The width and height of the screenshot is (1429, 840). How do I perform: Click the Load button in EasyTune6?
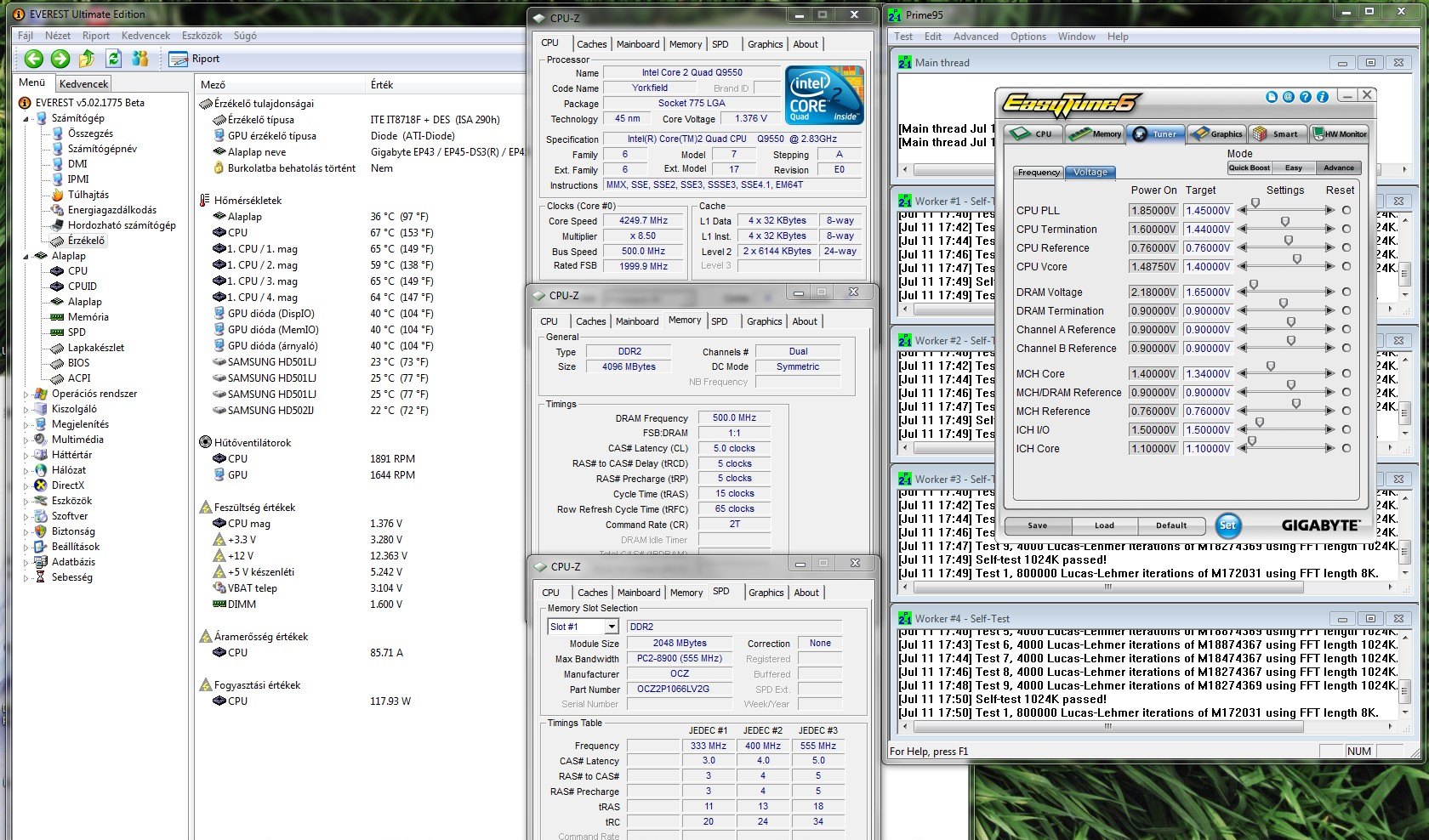(x=1104, y=525)
